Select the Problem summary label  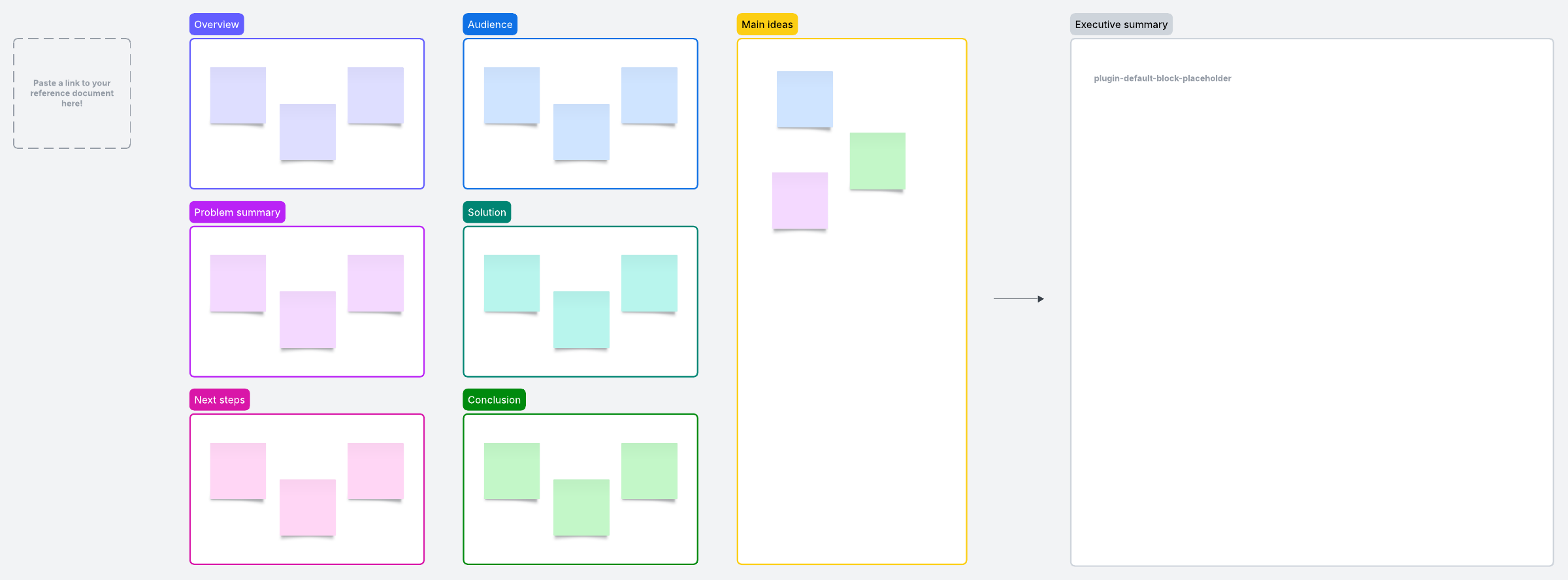point(237,212)
